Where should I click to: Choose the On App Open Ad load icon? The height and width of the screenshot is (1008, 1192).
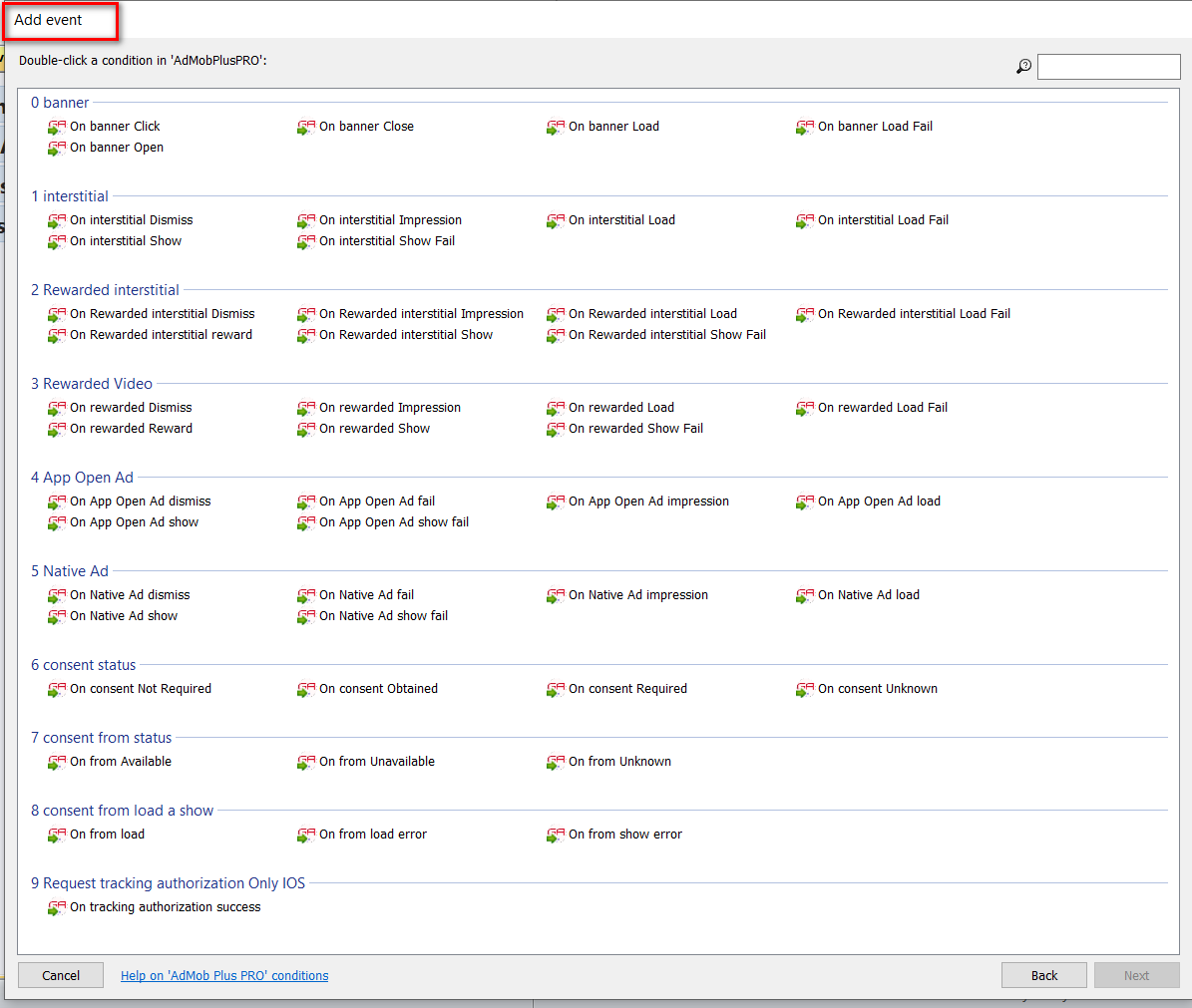click(x=805, y=503)
